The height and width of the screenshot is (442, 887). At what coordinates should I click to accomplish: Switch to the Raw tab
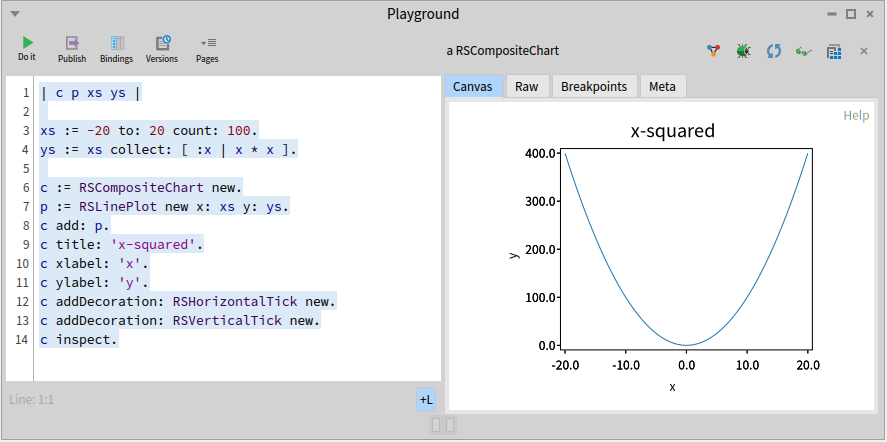tap(527, 87)
